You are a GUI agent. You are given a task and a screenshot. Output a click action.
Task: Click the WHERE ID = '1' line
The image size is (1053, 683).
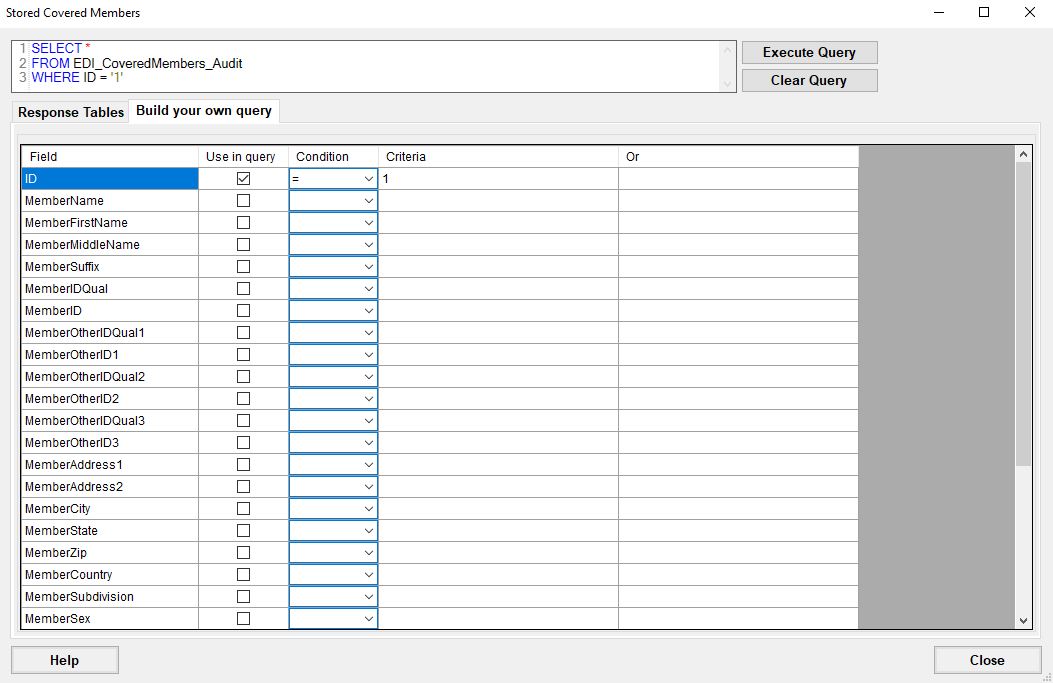(x=77, y=78)
